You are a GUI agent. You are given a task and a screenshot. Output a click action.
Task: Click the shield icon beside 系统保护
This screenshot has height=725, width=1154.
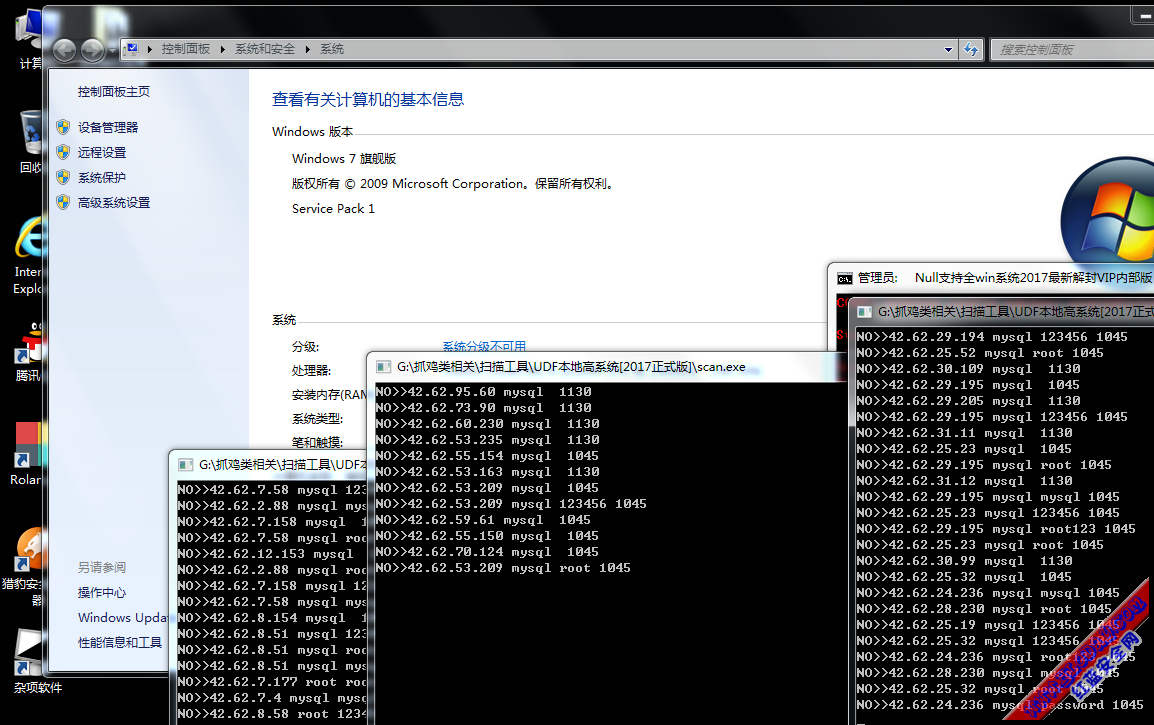click(x=63, y=177)
